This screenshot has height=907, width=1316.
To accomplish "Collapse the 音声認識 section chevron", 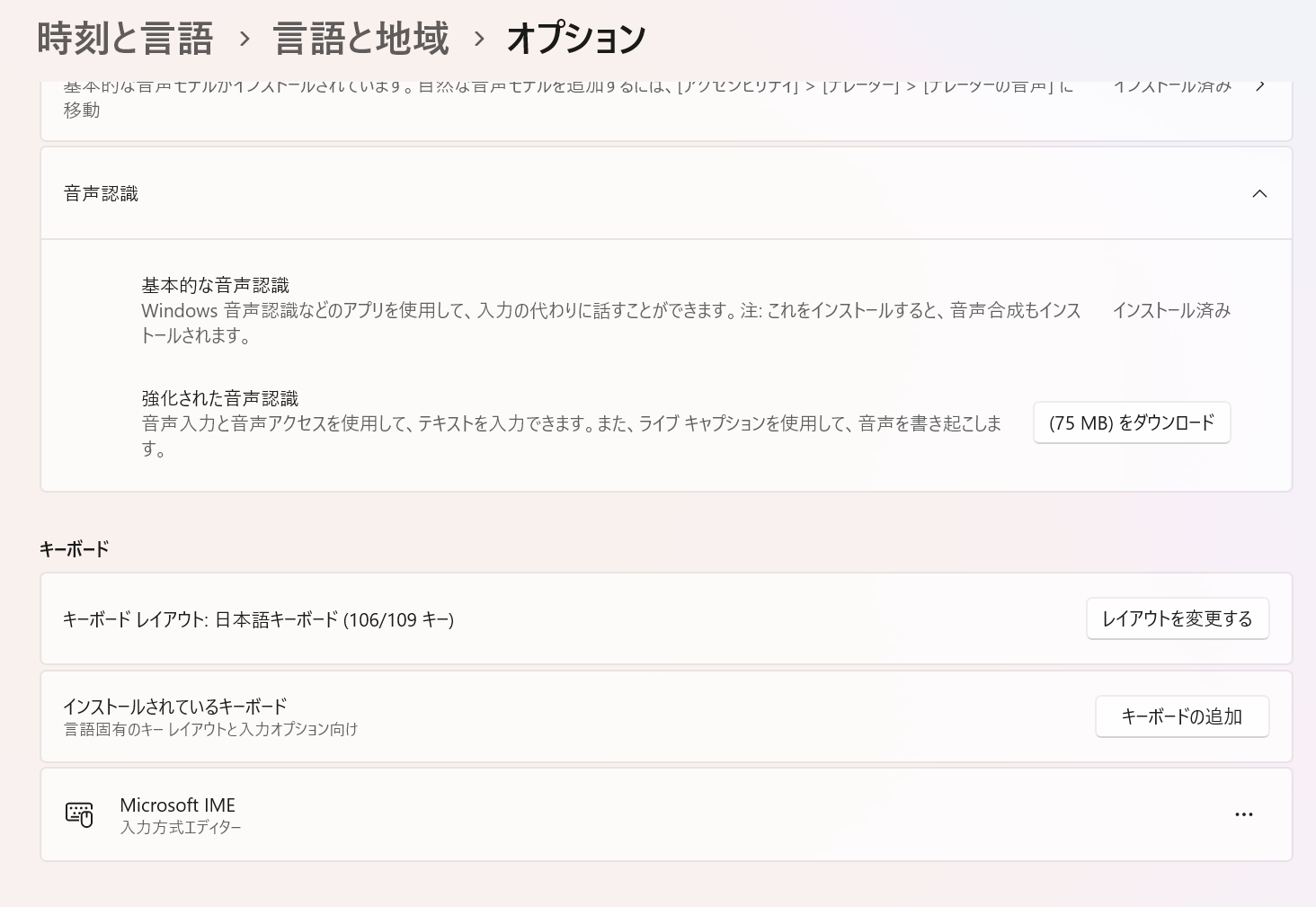I will (1259, 193).
